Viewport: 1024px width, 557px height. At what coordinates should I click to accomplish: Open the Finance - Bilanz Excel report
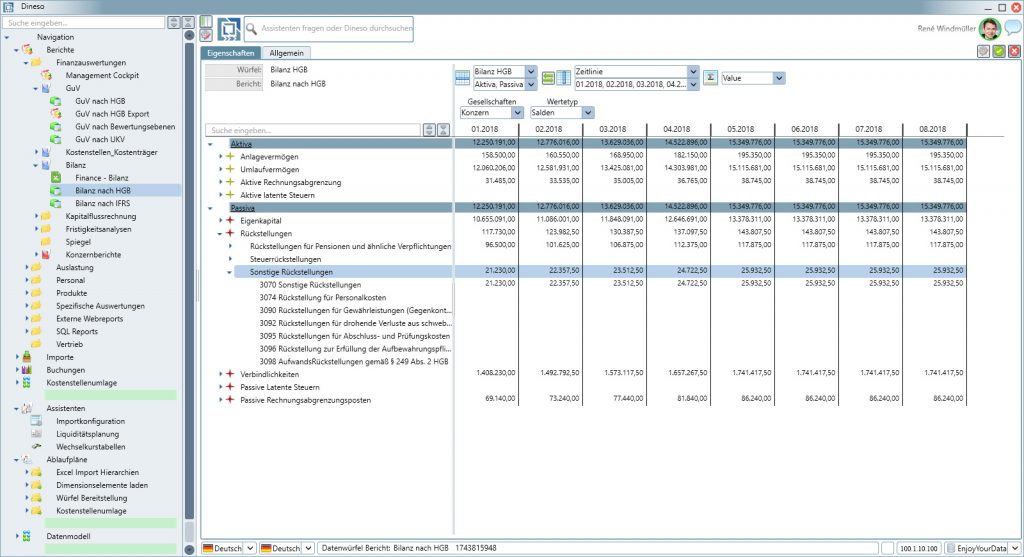(103, 177)
